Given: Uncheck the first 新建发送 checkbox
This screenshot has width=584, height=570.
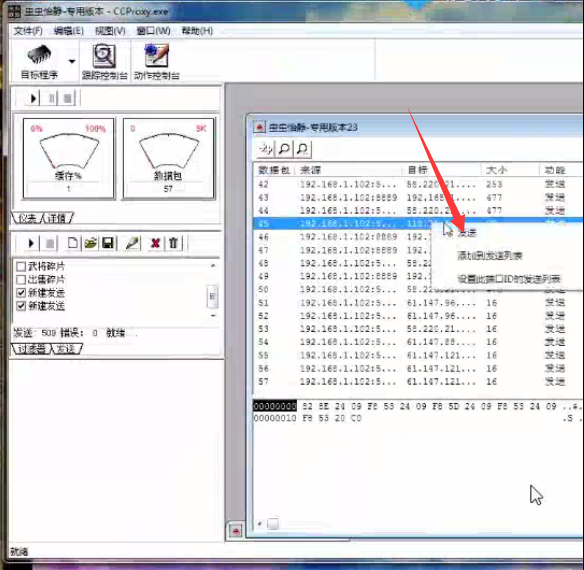Looking at the screenshot, I should coord(21,293).
